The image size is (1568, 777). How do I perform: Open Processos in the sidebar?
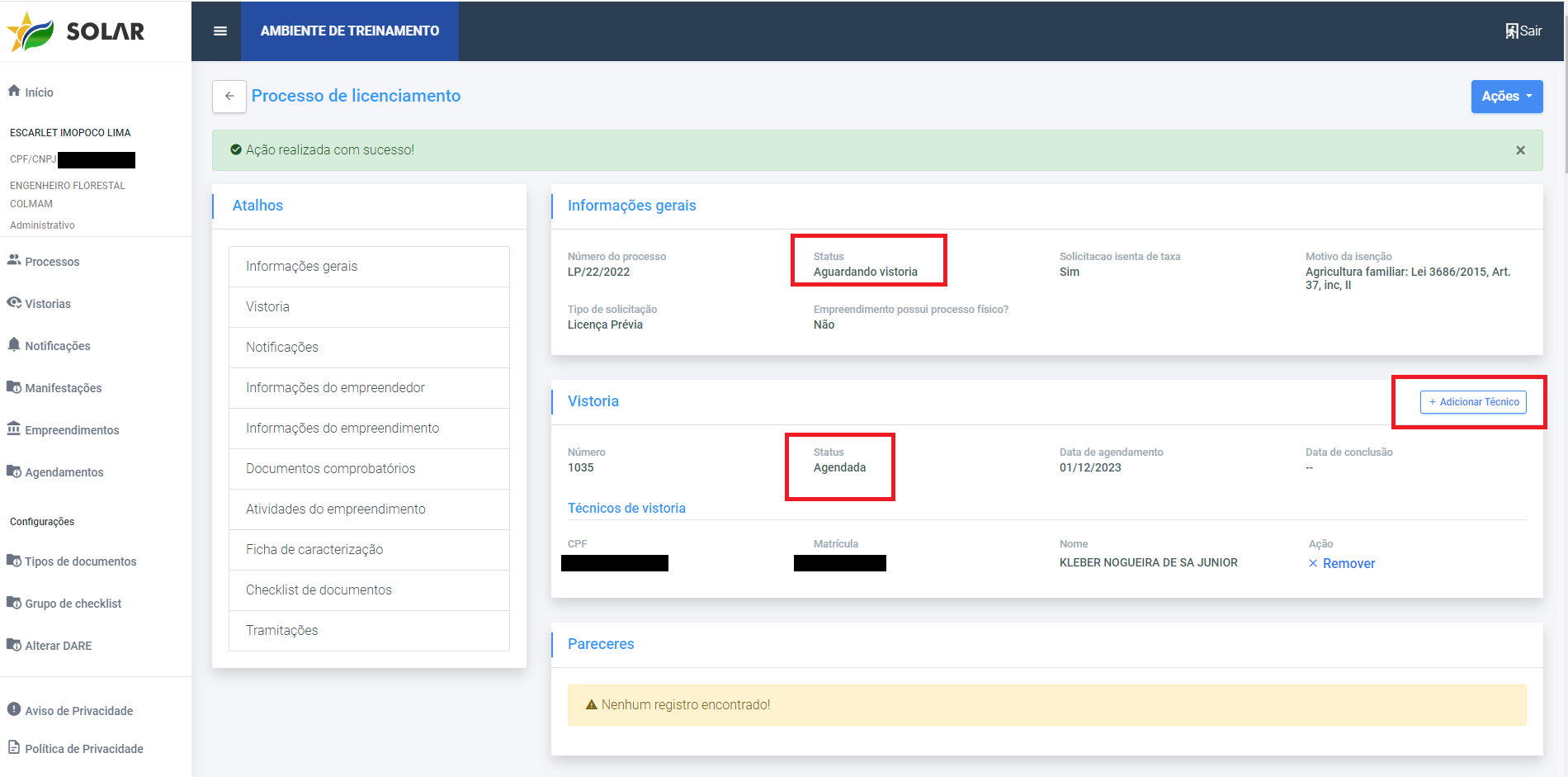click(44, 262)
